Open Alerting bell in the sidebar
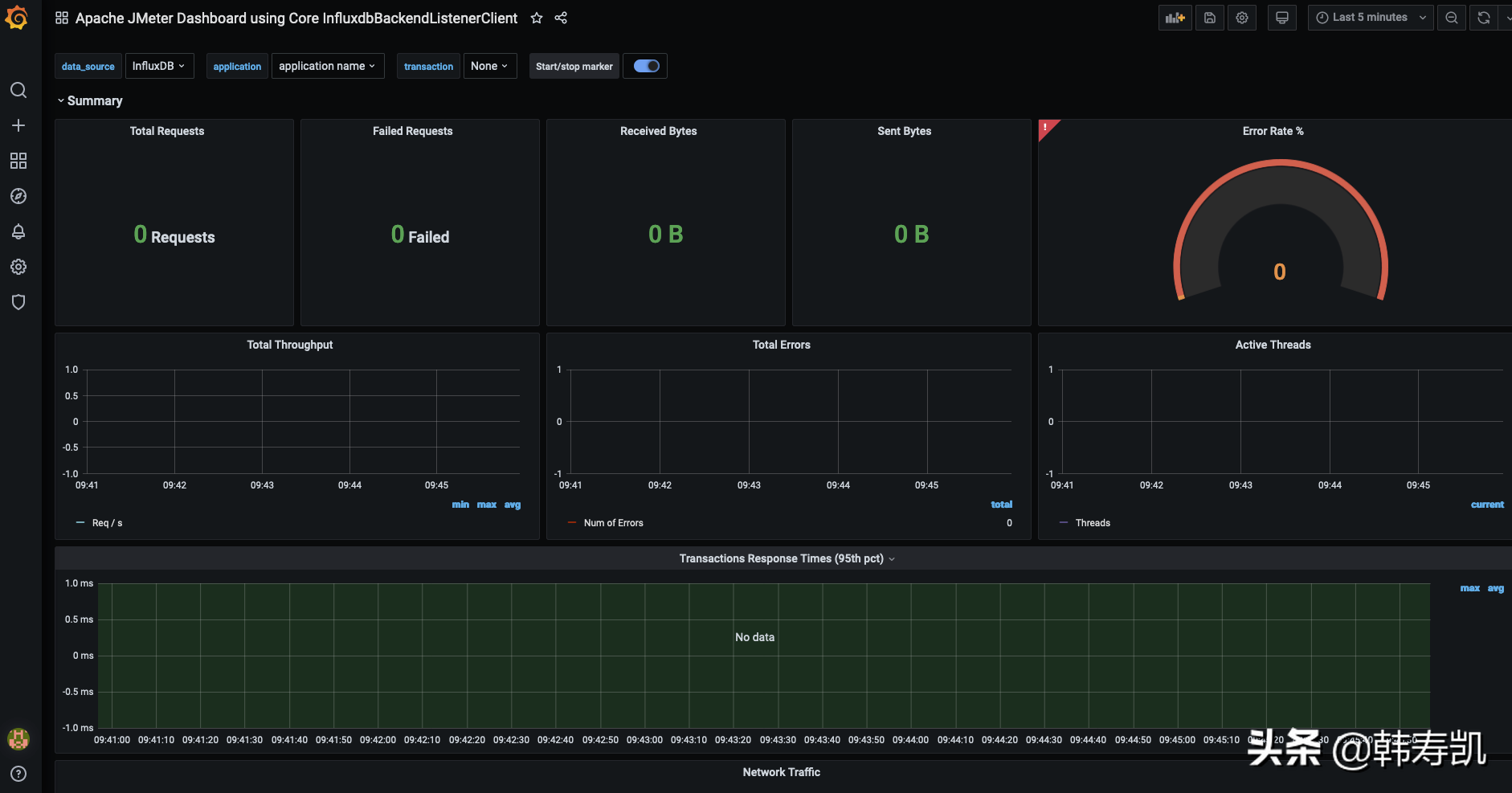The image size is (1512, 793). point(18,231)
